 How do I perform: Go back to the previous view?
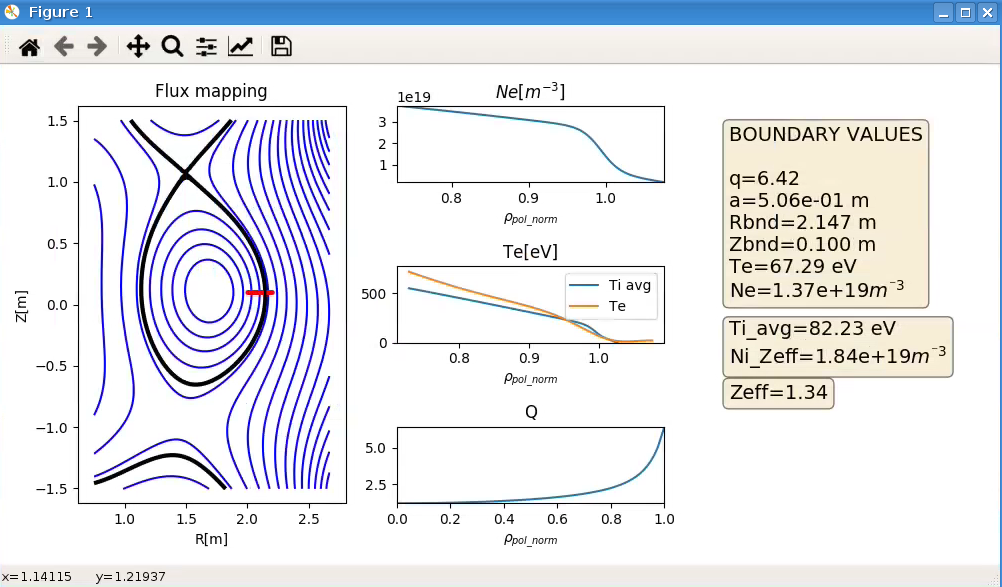(x=63, y=47)
